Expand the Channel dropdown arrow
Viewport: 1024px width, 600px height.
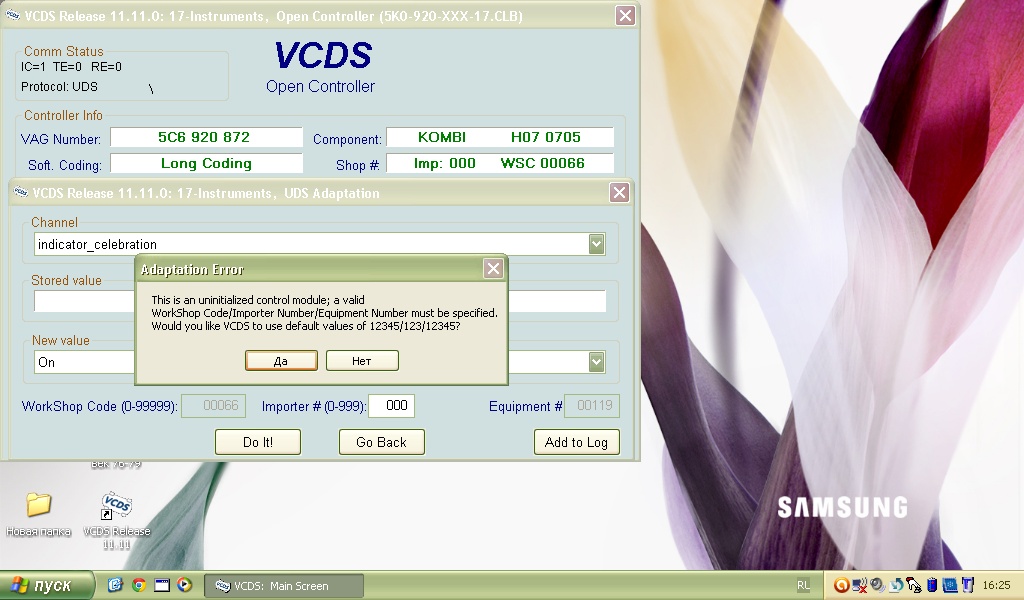[x=596, y=244]
